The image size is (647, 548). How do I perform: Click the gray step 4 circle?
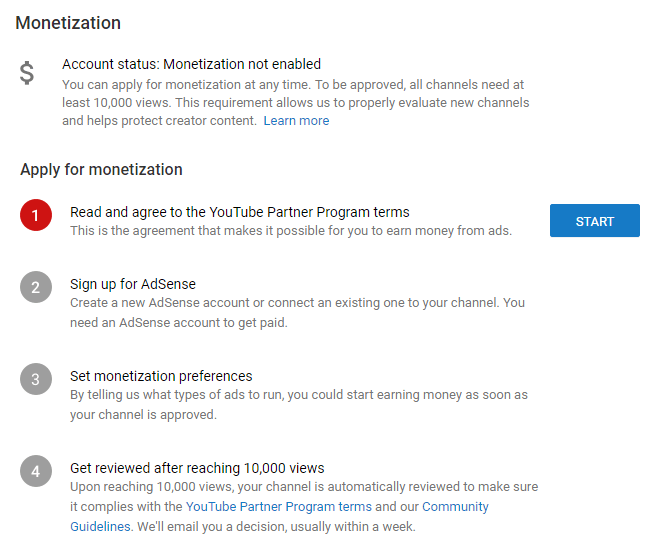(36, 471)
